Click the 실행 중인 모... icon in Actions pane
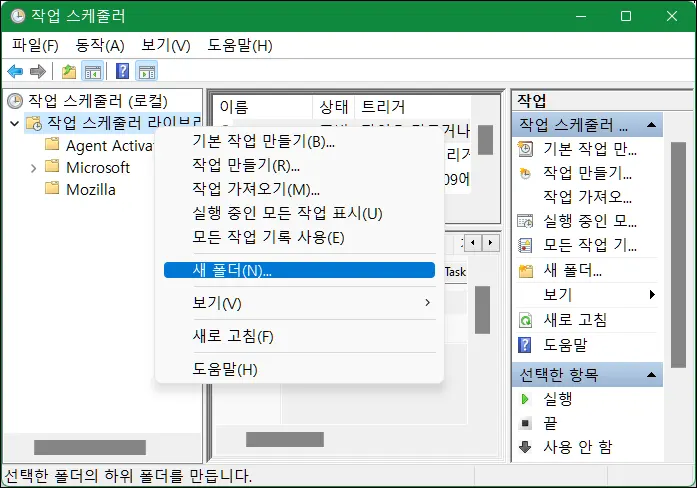697x488 pixels. click(x=525, y=221)
